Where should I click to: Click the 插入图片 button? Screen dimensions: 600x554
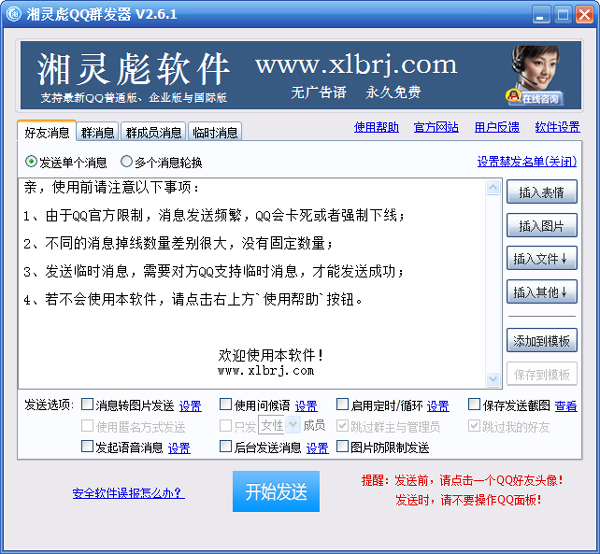tap(541, 225)
